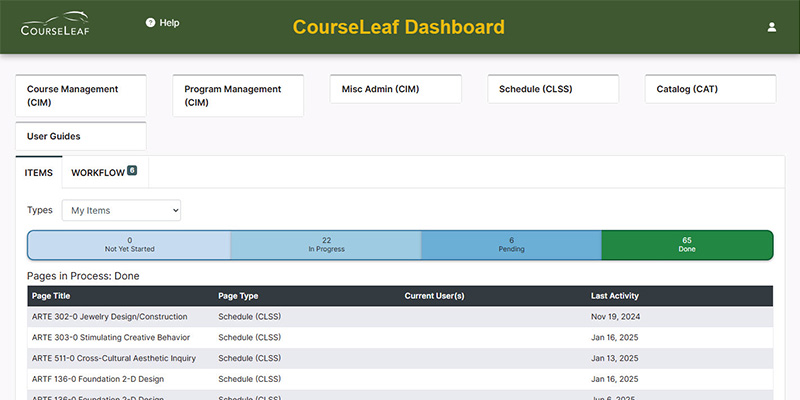
Task: Click the Help question mark icon
Action: click(x=150, y=22)
